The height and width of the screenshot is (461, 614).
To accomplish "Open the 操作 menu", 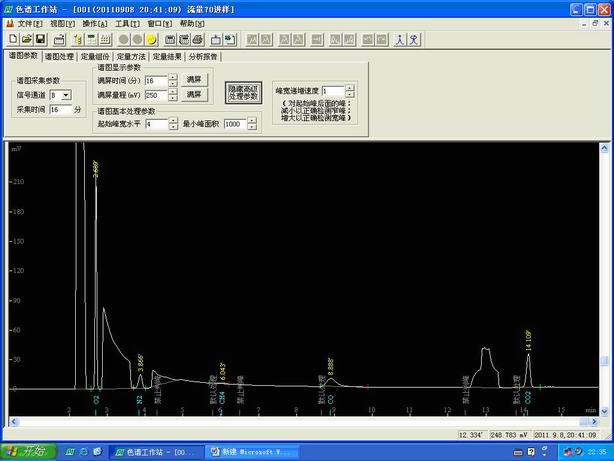I will [x=95, y=24].
